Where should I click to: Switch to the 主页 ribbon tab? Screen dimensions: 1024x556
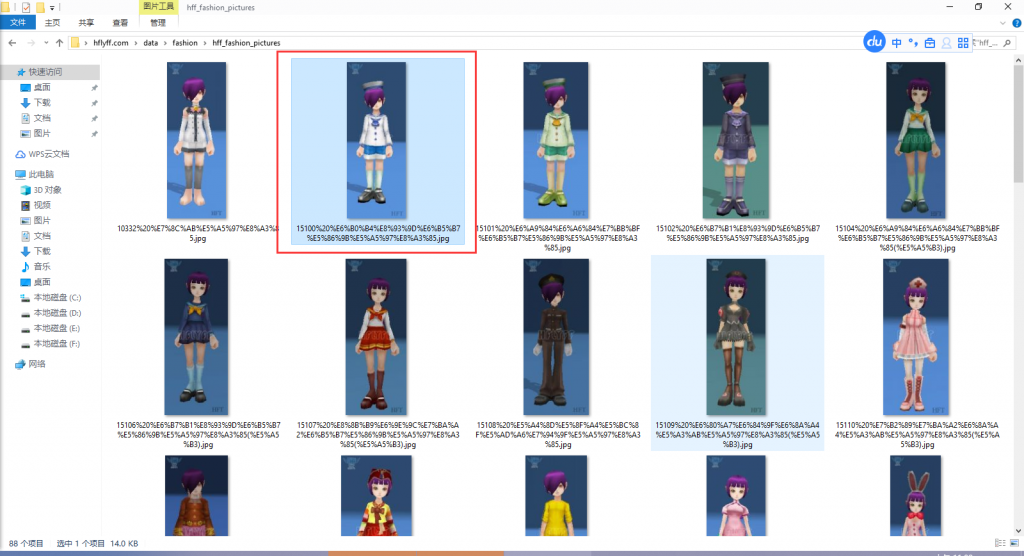pyautogui.click(x=52, y=23)
